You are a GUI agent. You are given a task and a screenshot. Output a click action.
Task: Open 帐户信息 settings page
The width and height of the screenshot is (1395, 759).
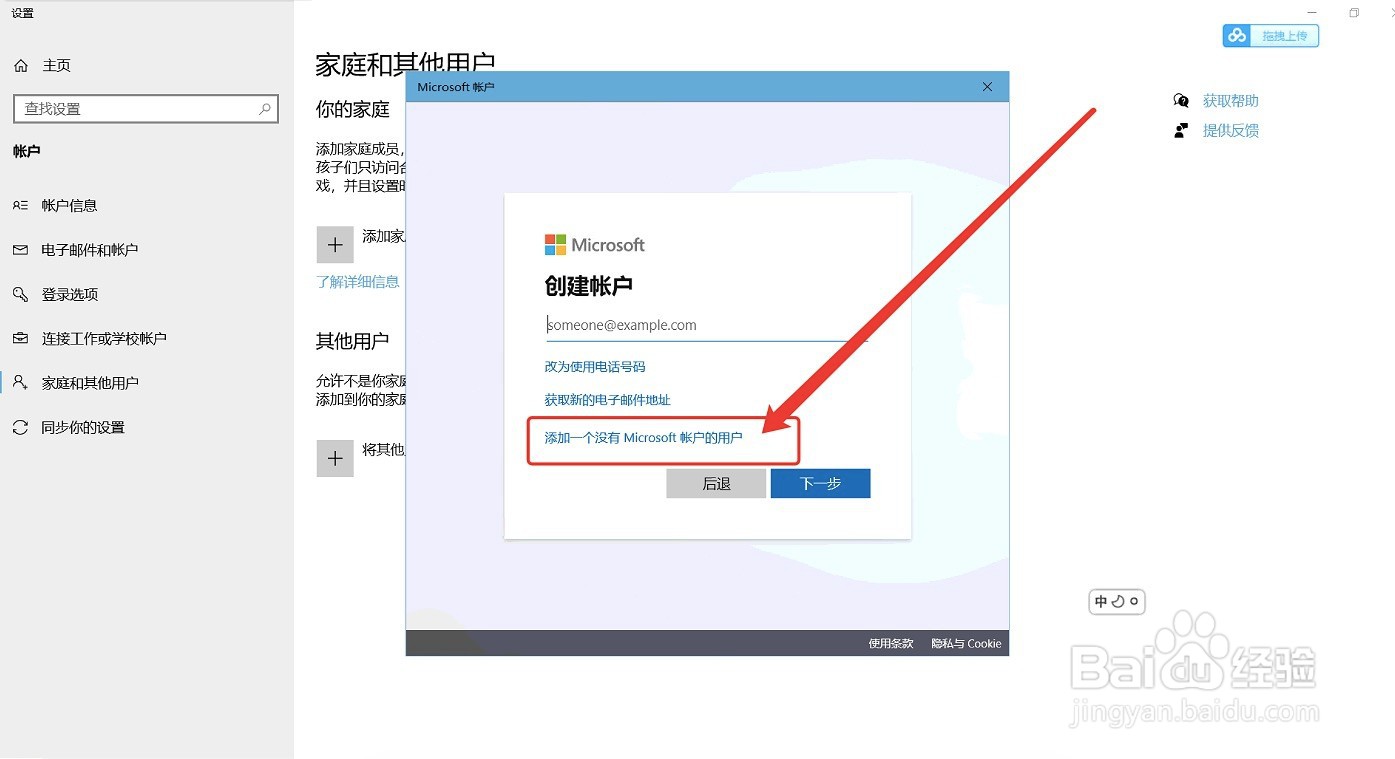[70, 205]
